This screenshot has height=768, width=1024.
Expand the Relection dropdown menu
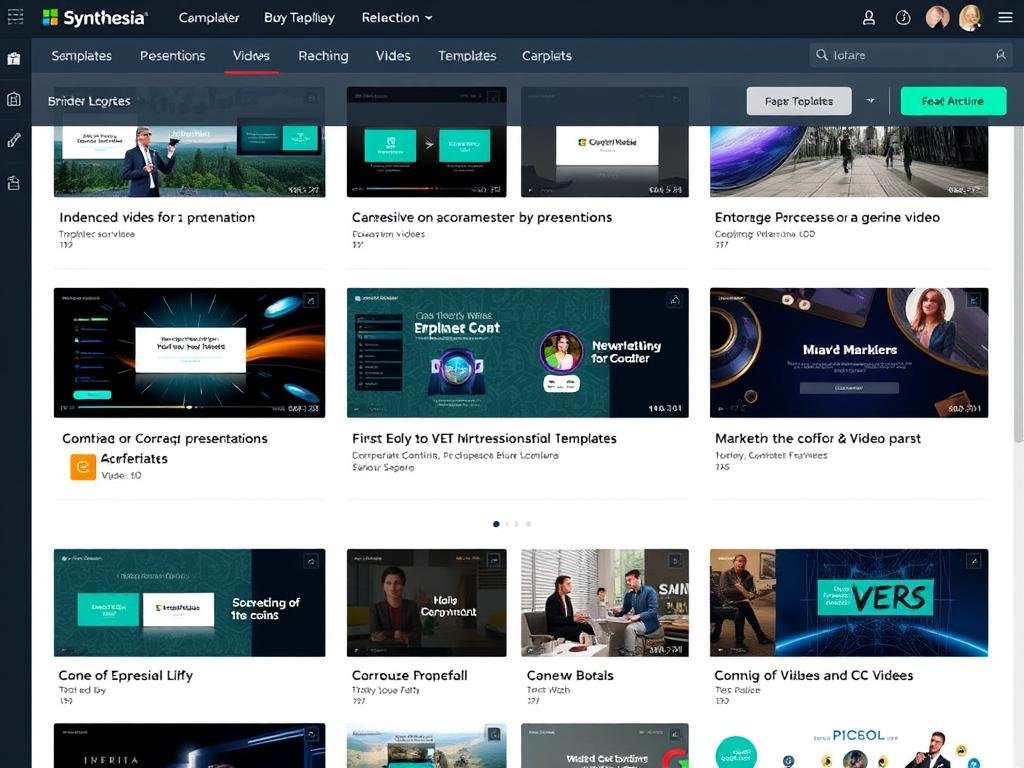397,18
